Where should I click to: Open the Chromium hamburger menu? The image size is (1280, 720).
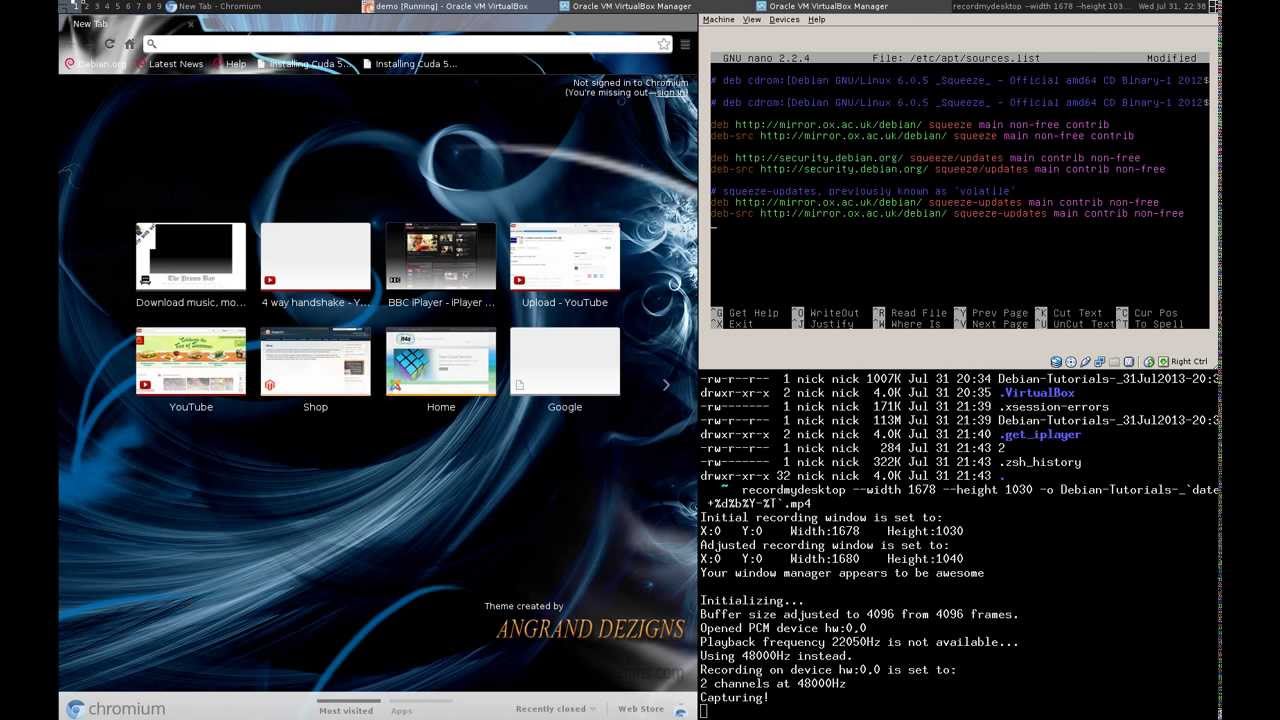685,44
